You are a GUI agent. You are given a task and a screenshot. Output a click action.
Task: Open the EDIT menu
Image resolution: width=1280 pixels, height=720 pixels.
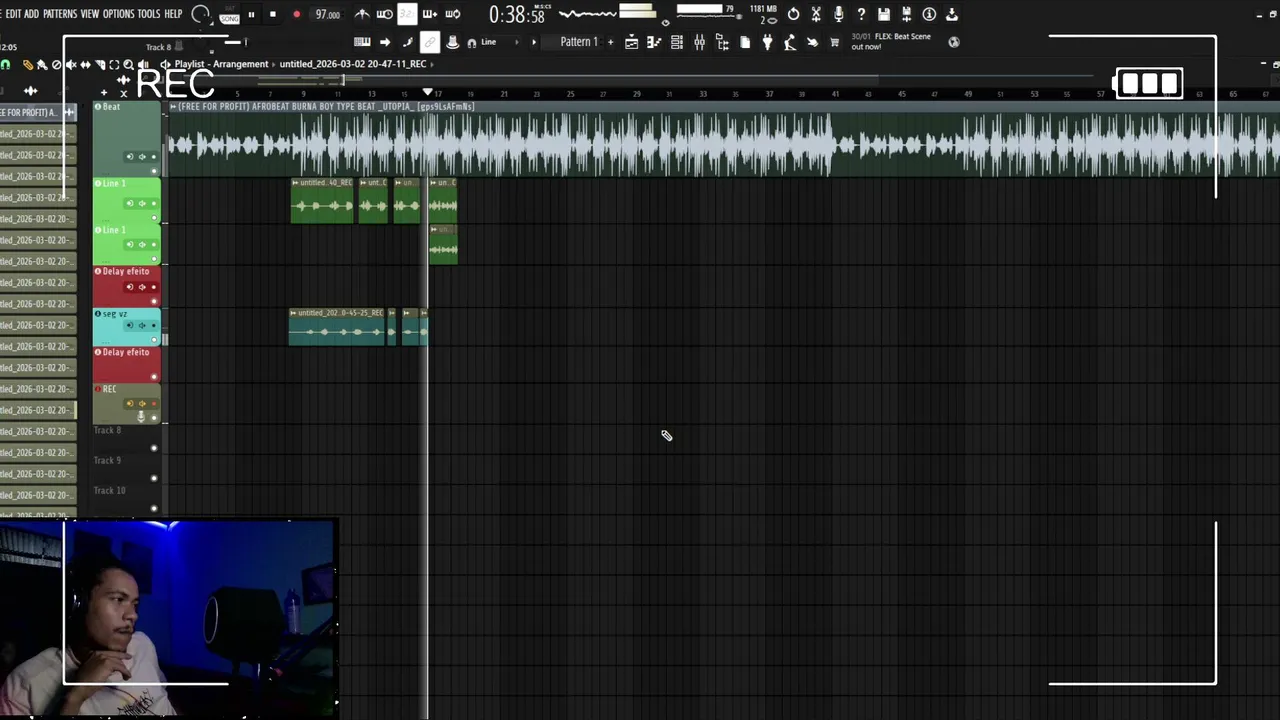coord(14,14)
